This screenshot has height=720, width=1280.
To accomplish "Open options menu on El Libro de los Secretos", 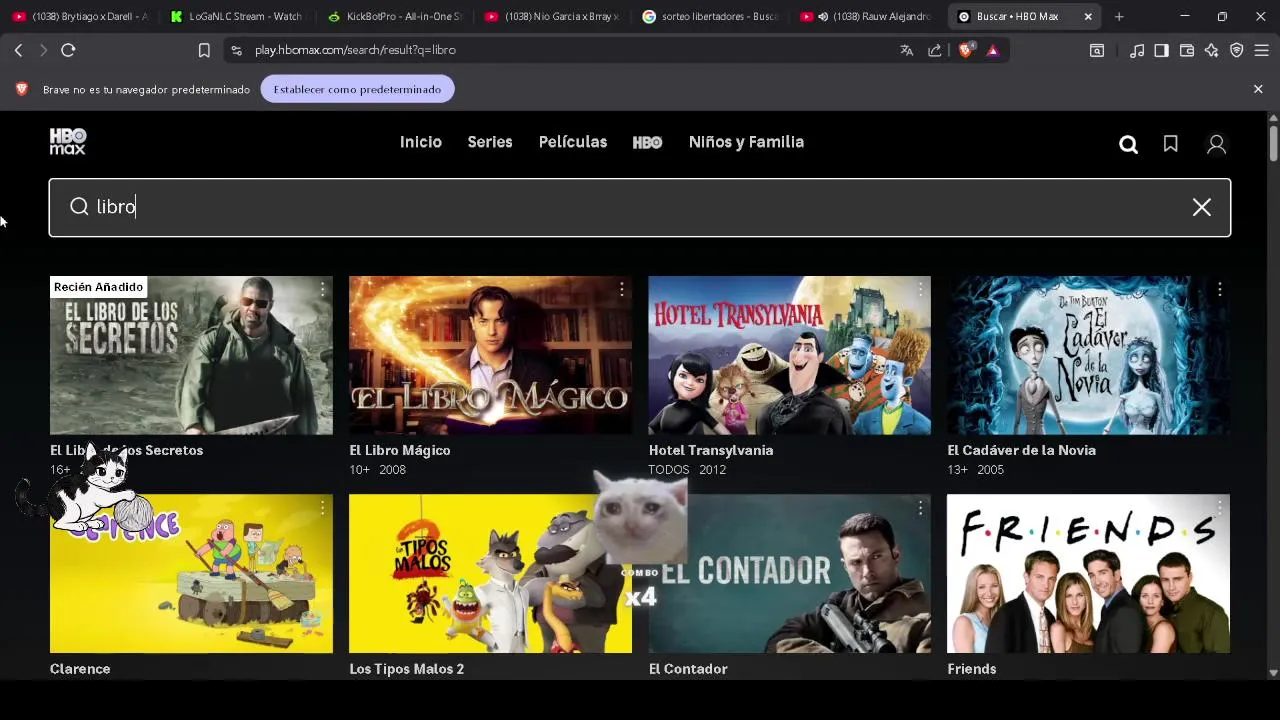I will (x=322, y=289).
